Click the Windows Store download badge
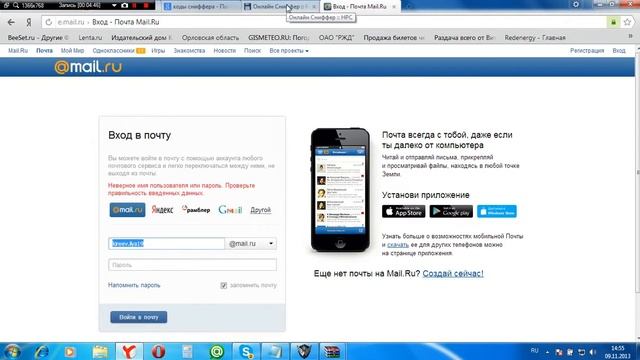 coord(497,211)
